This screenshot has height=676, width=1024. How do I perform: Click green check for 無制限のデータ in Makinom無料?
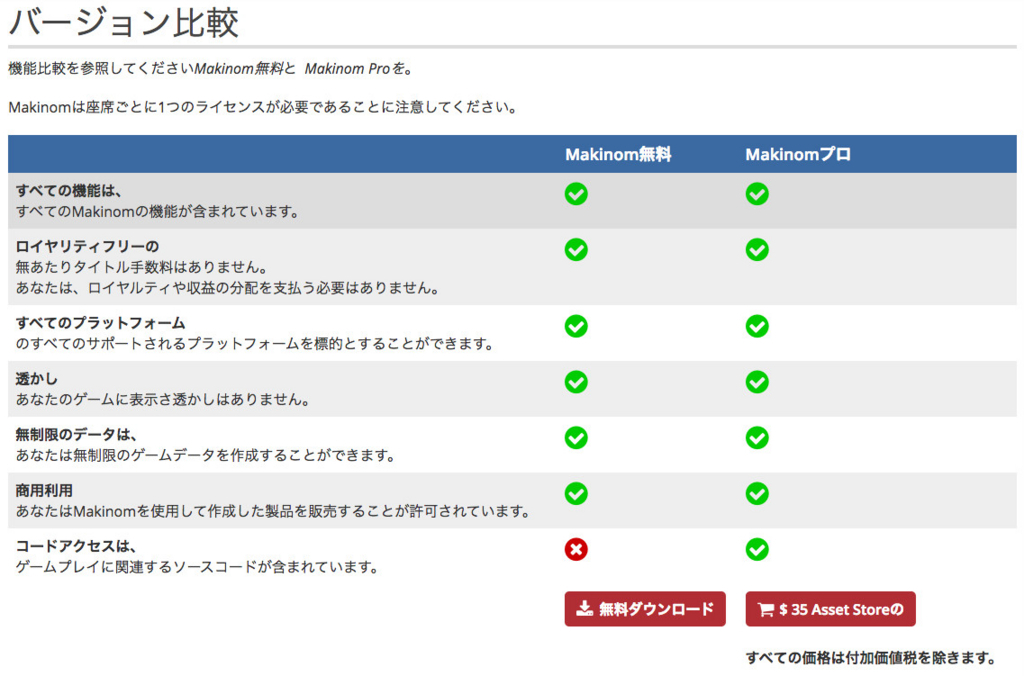click(576, 438)
